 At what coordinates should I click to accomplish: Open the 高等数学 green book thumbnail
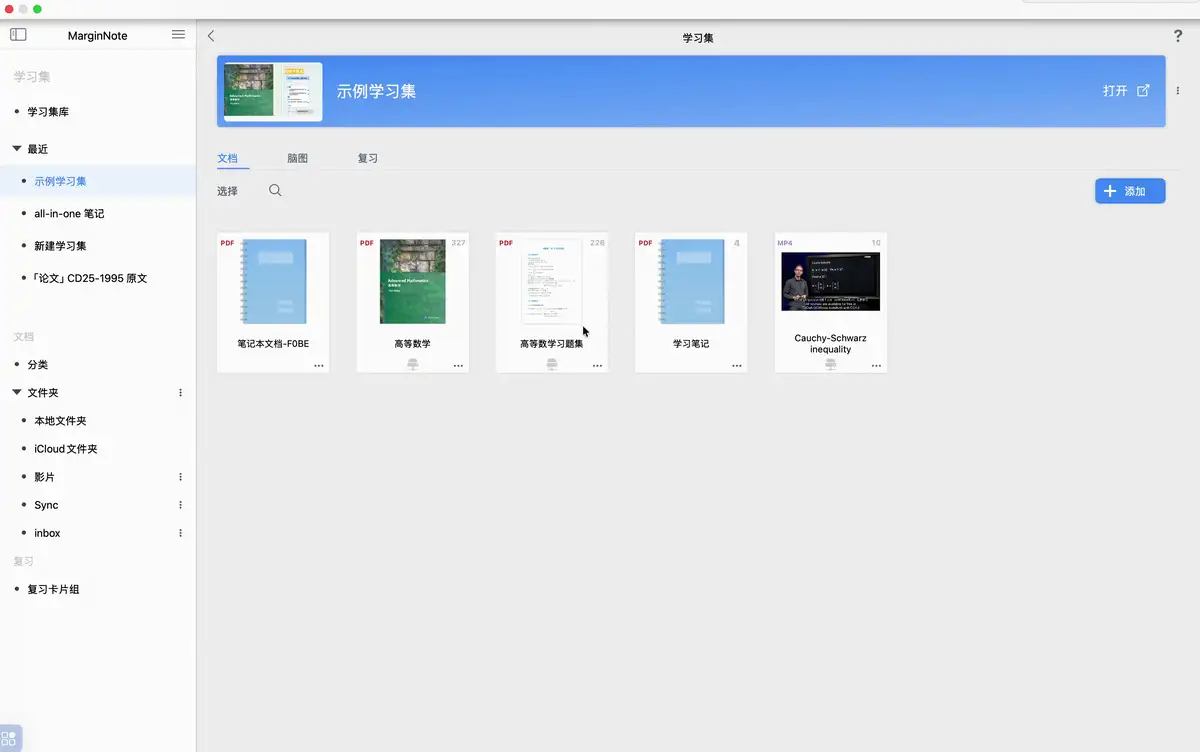pos(412,281)
